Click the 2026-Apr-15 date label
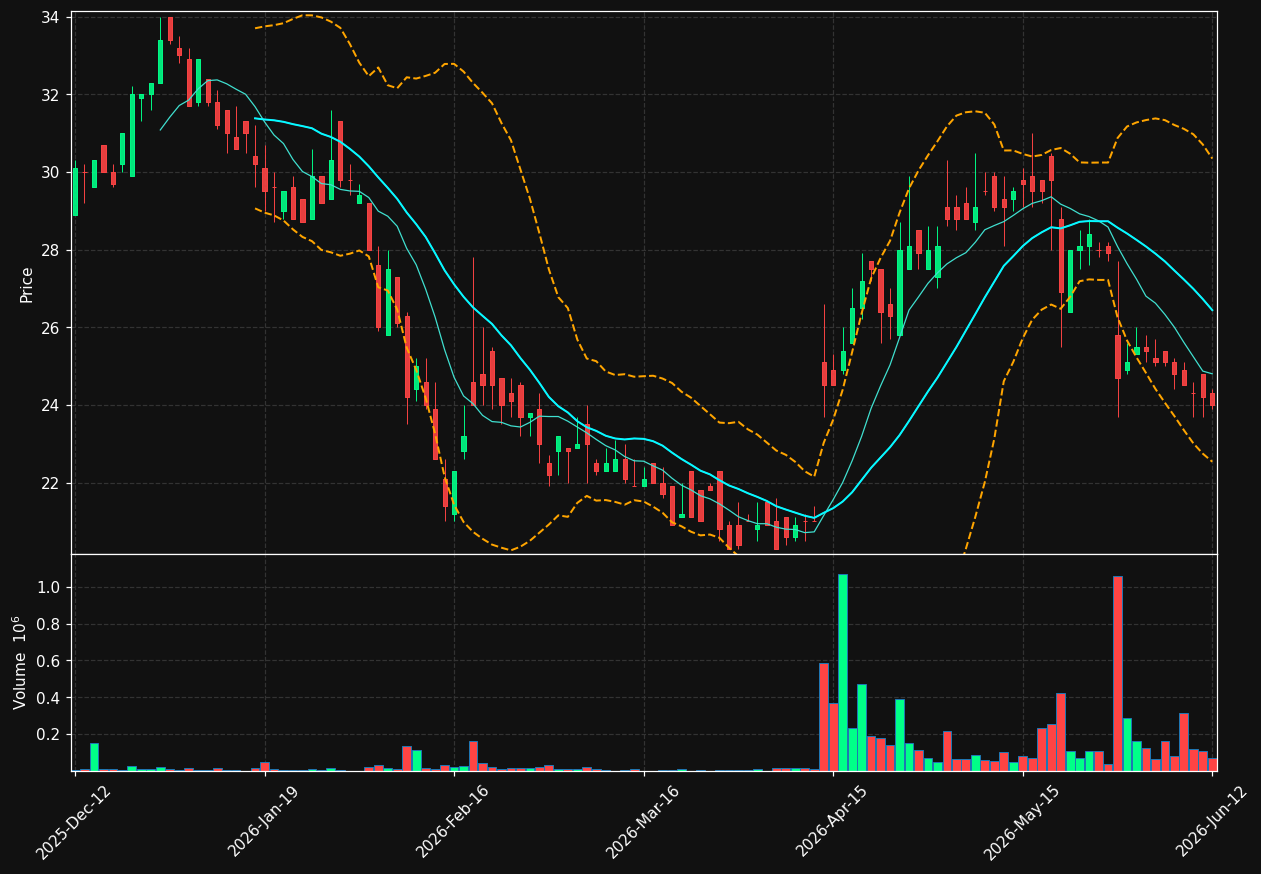Screen dimensions: 1261x874 (x=832, y=822)
